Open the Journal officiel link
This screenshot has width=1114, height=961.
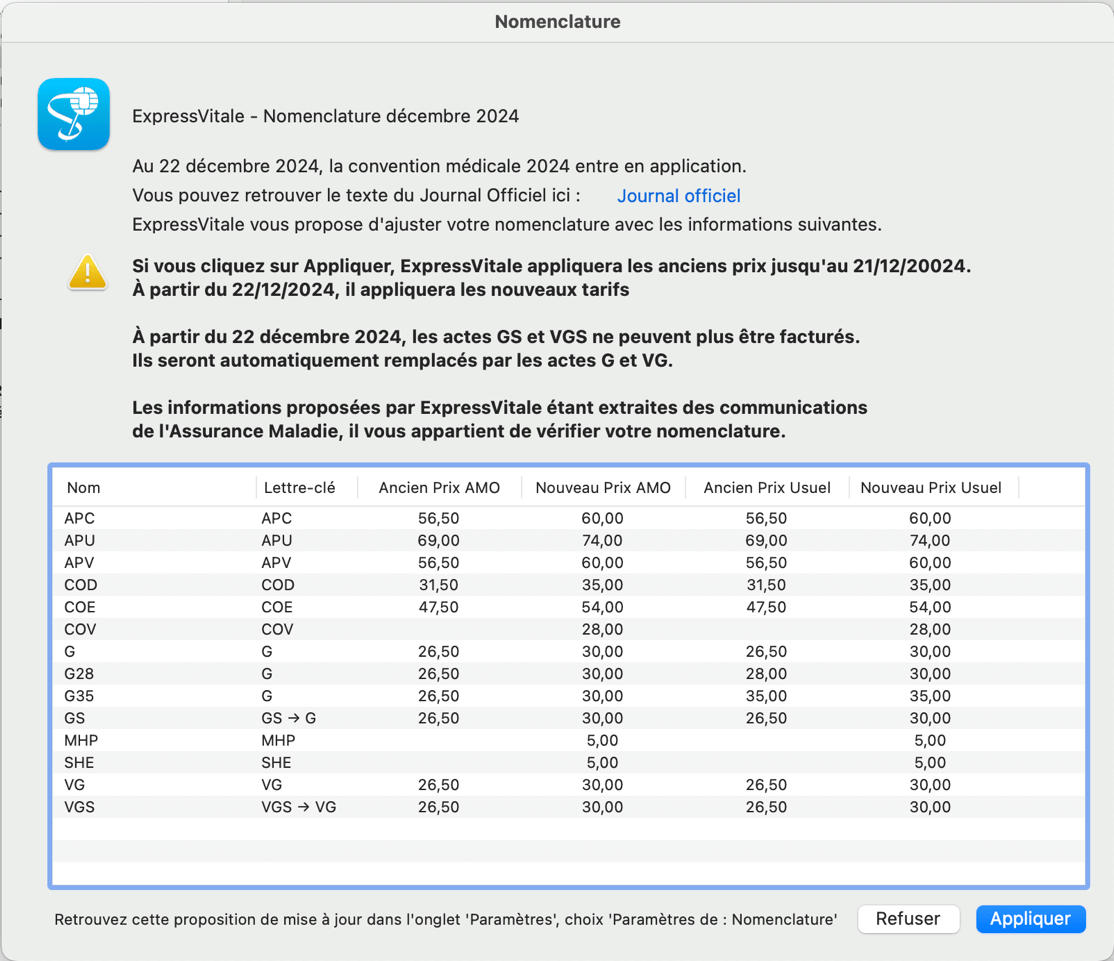coord(678,196)
